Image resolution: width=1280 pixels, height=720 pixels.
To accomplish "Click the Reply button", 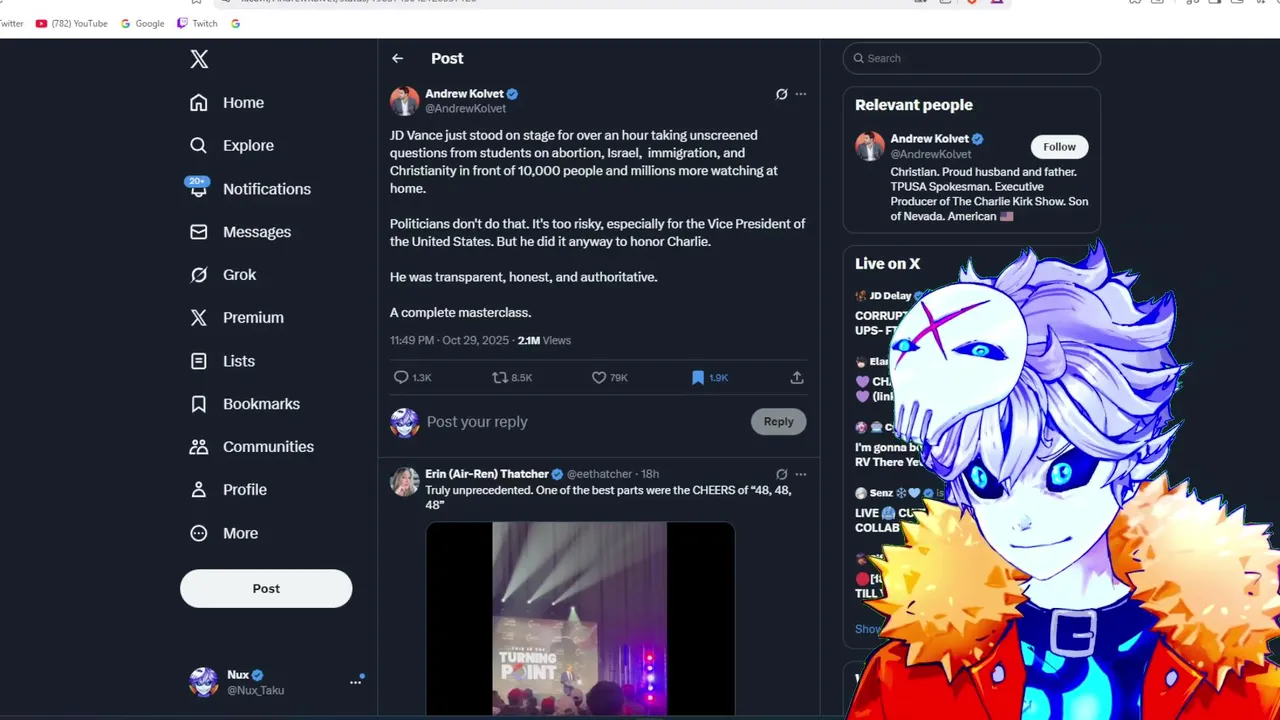I will (x=779, y=422).
